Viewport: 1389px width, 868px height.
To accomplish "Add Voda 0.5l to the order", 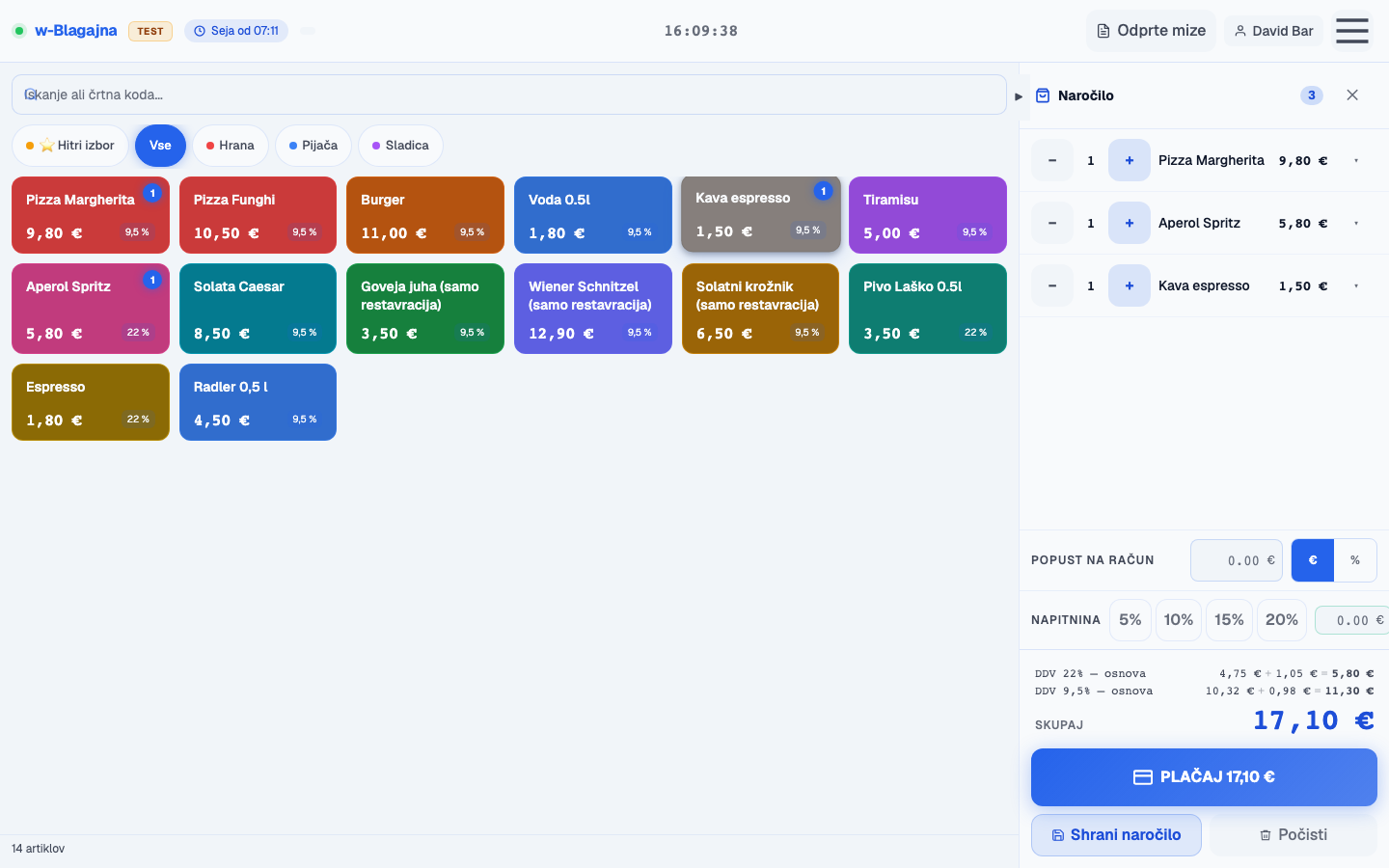I will pos(593,215).
